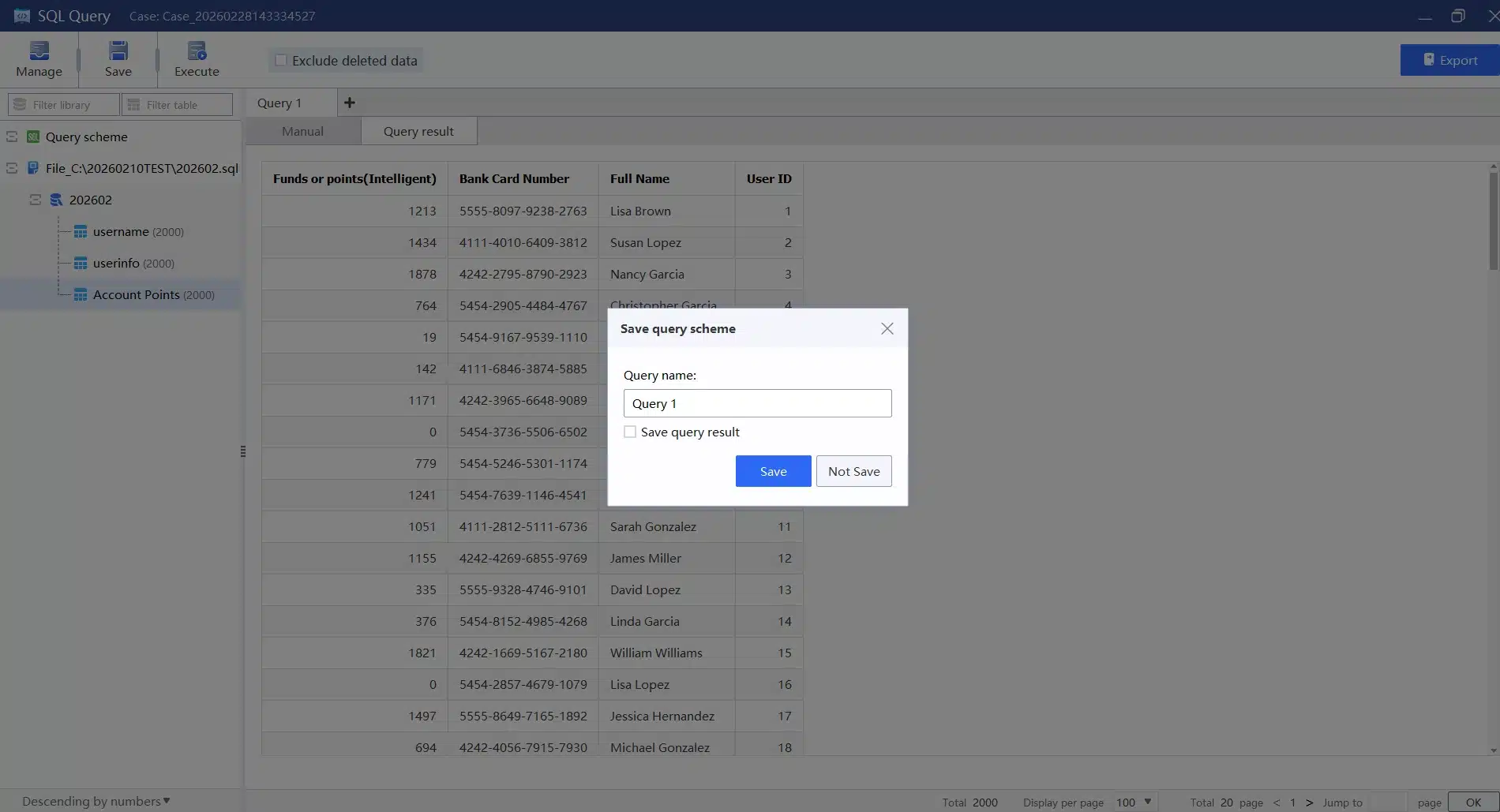The height and width of the screenshot is (812, 1500).
Task: Select the Save toolbar icon
Action: point(118,52)
